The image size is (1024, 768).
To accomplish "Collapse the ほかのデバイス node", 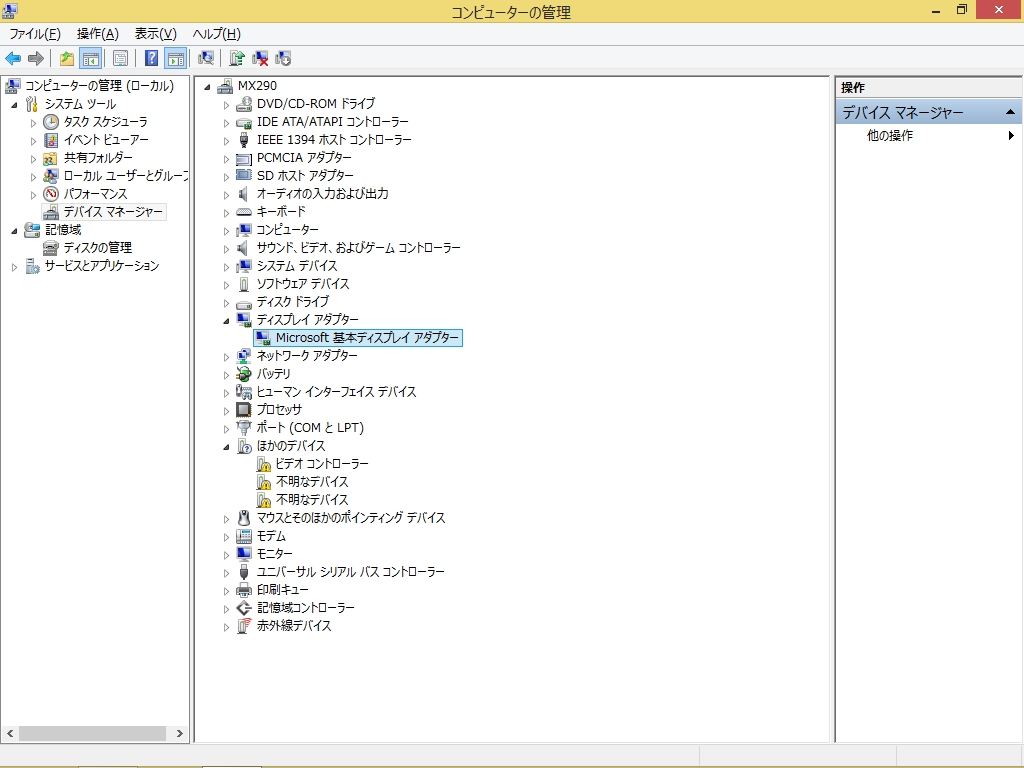I will pyautogui.click(x=227, y=447).
